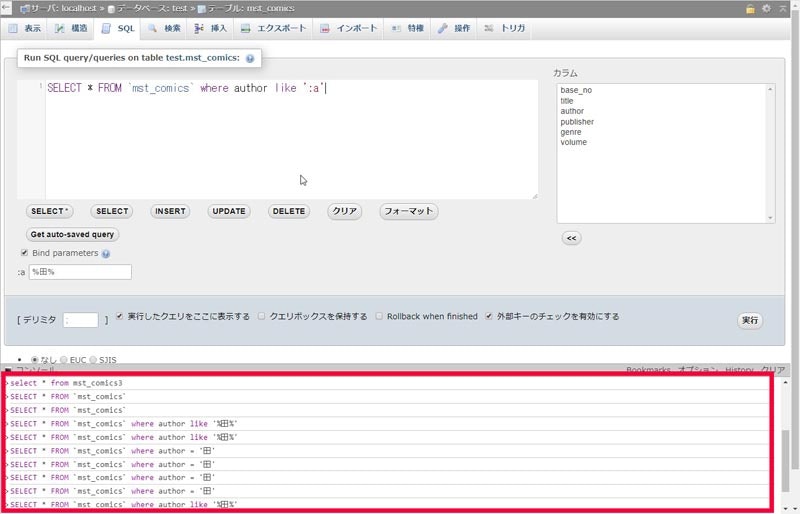Click the back arrow in the breadcrumb bar

(x=6, y=8)
